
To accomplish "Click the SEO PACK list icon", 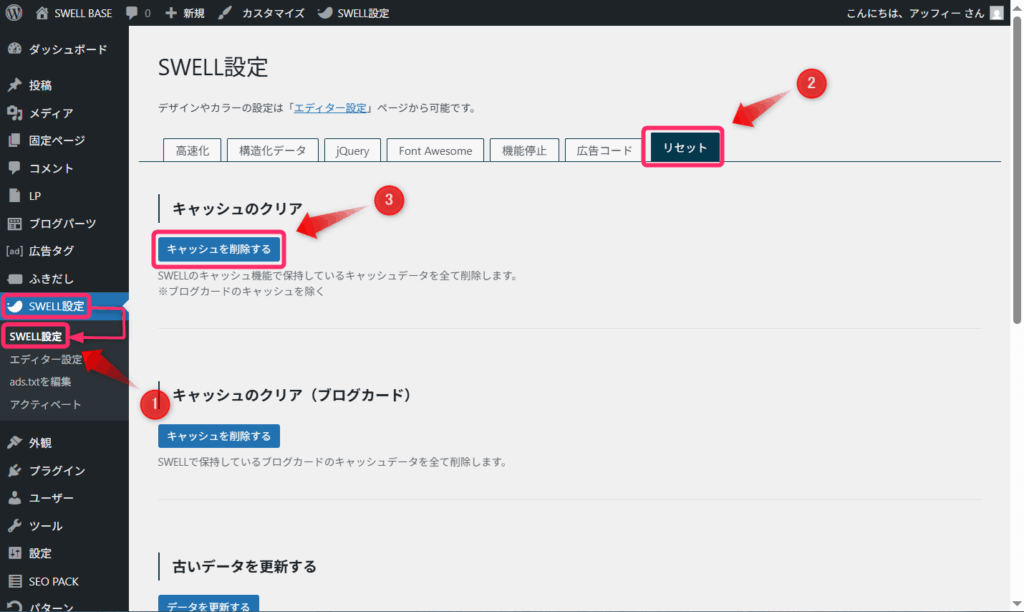I will pyautogui.click(x=14, y=581).
